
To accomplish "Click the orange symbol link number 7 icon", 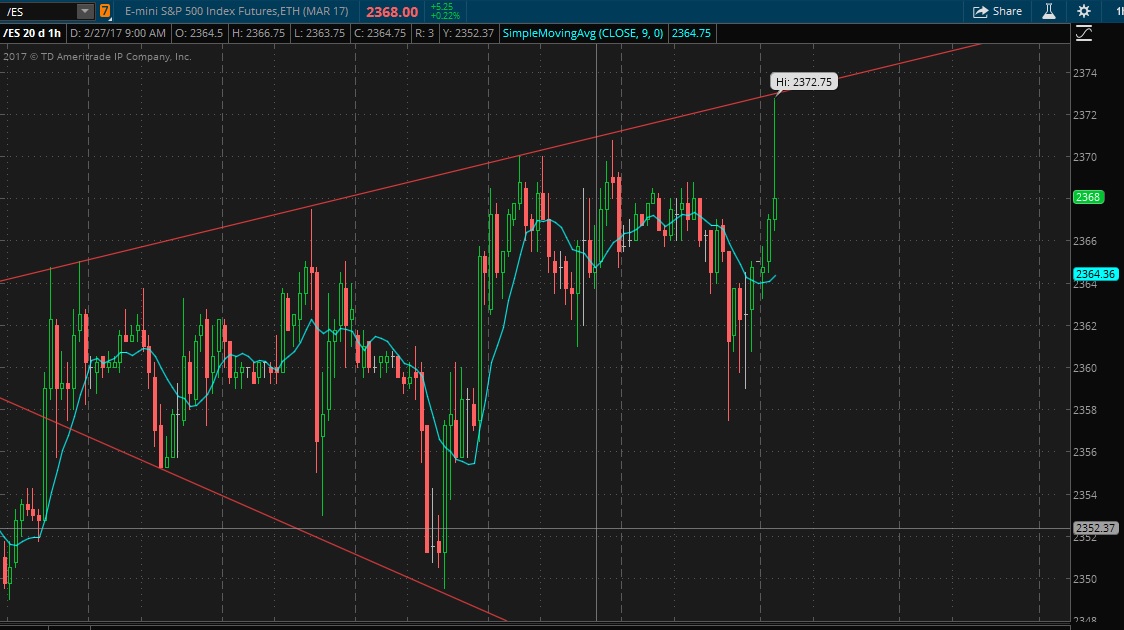I will pos(105,11).
